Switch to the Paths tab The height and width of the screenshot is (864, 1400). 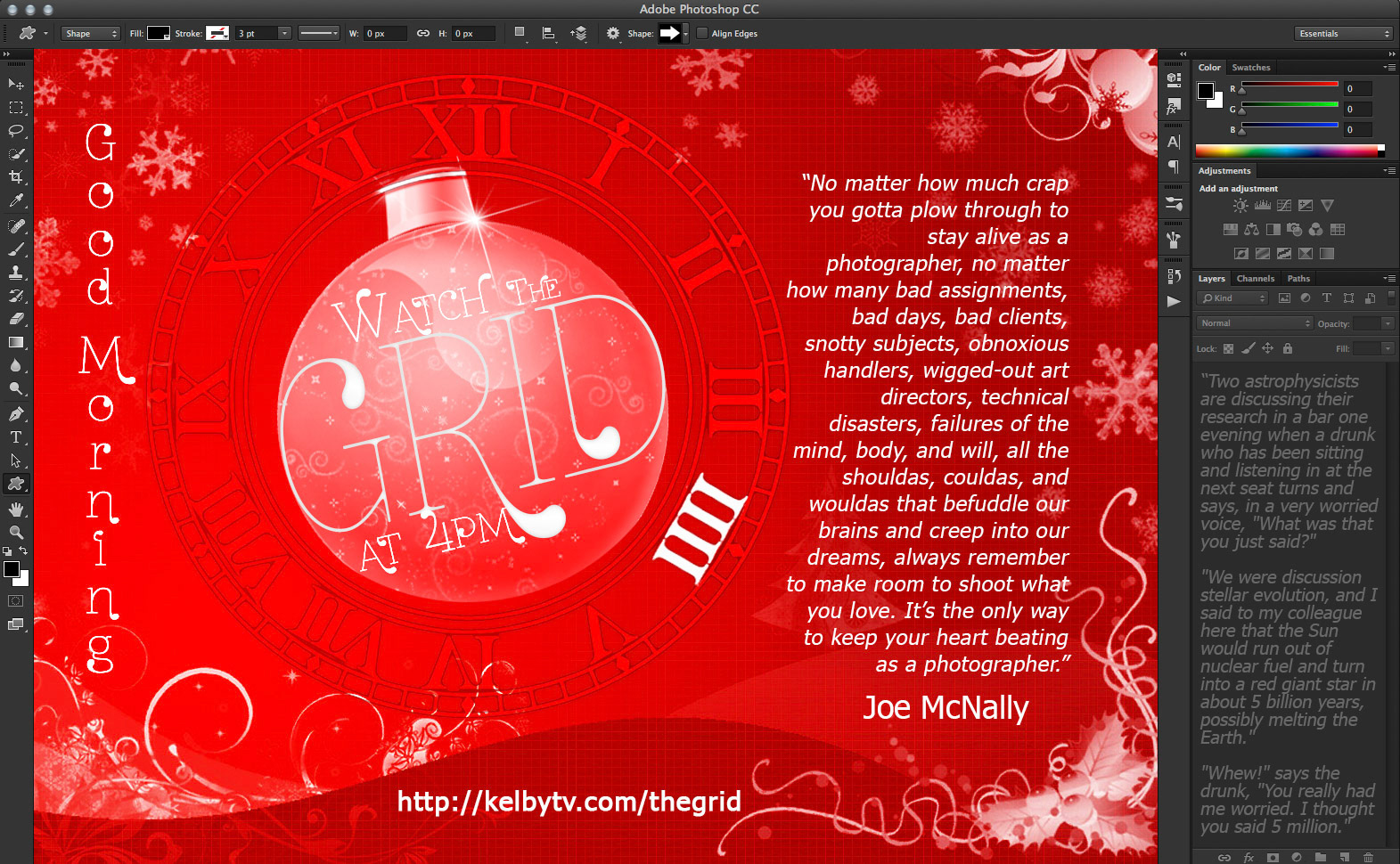[1298, 279]
